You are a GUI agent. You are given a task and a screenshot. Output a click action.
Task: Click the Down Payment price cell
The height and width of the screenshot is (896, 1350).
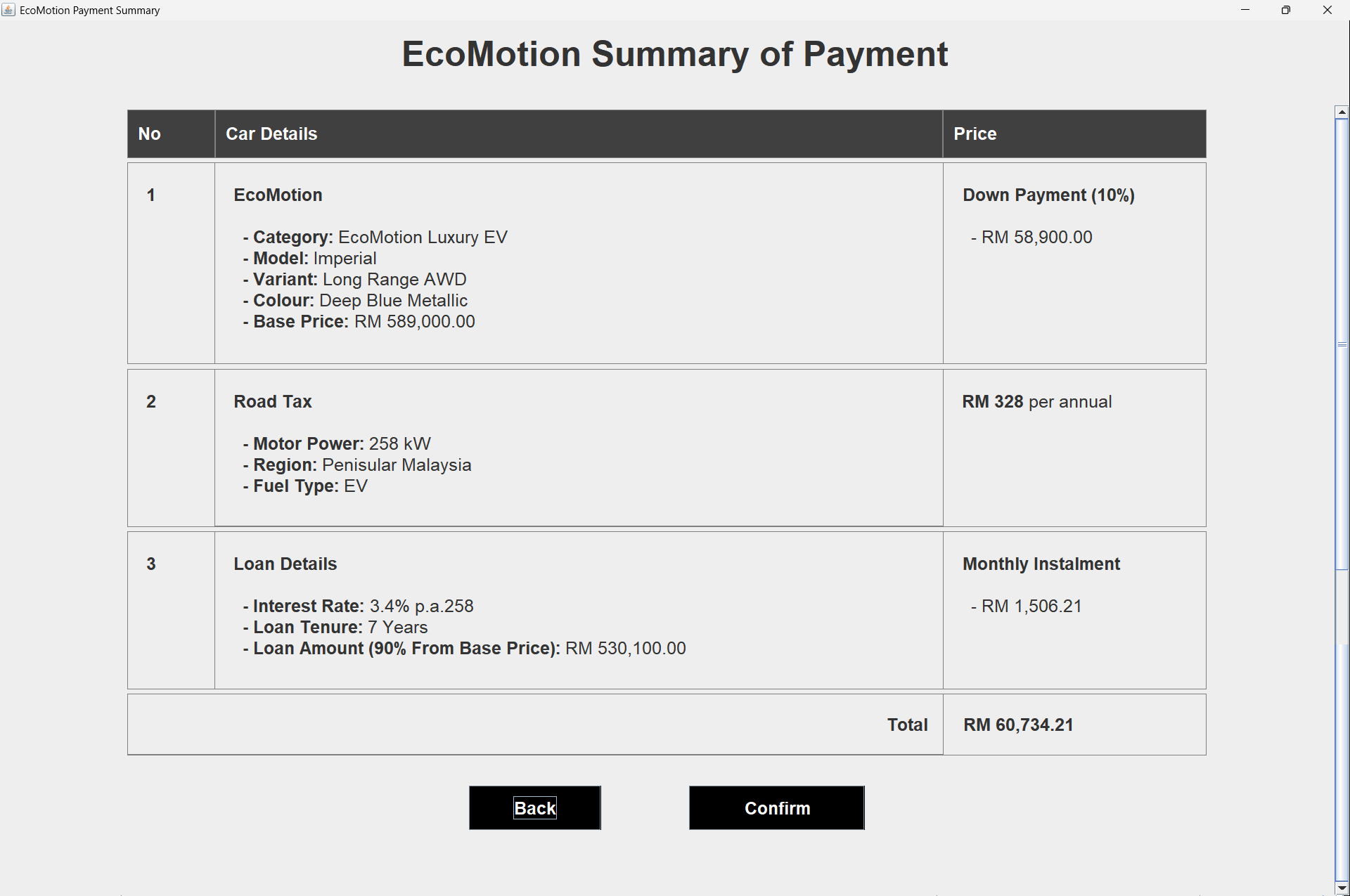pos(1074,264)
